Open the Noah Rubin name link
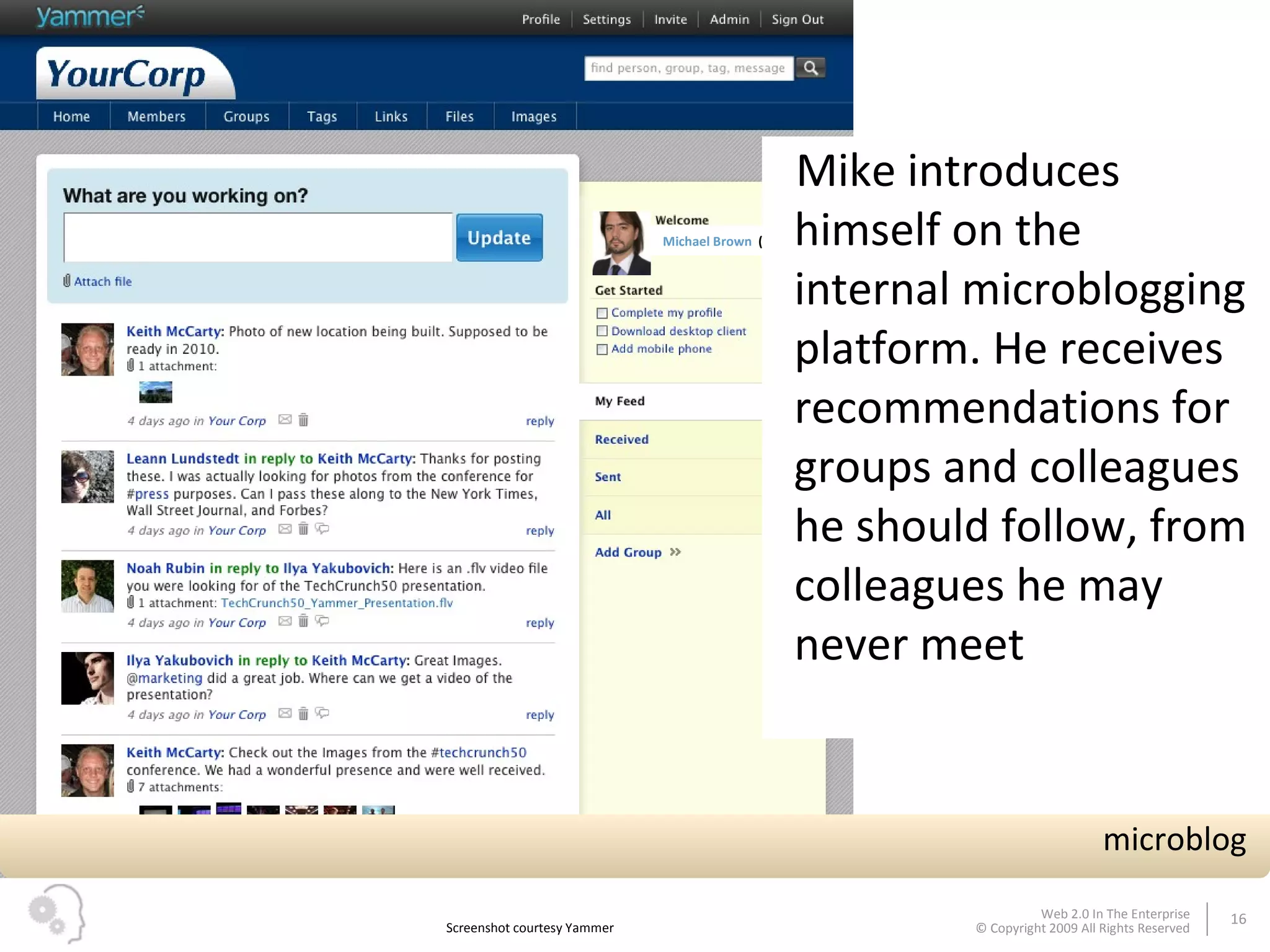The width and height of the screenshot is (1270, 952). (x=166, y=568)
